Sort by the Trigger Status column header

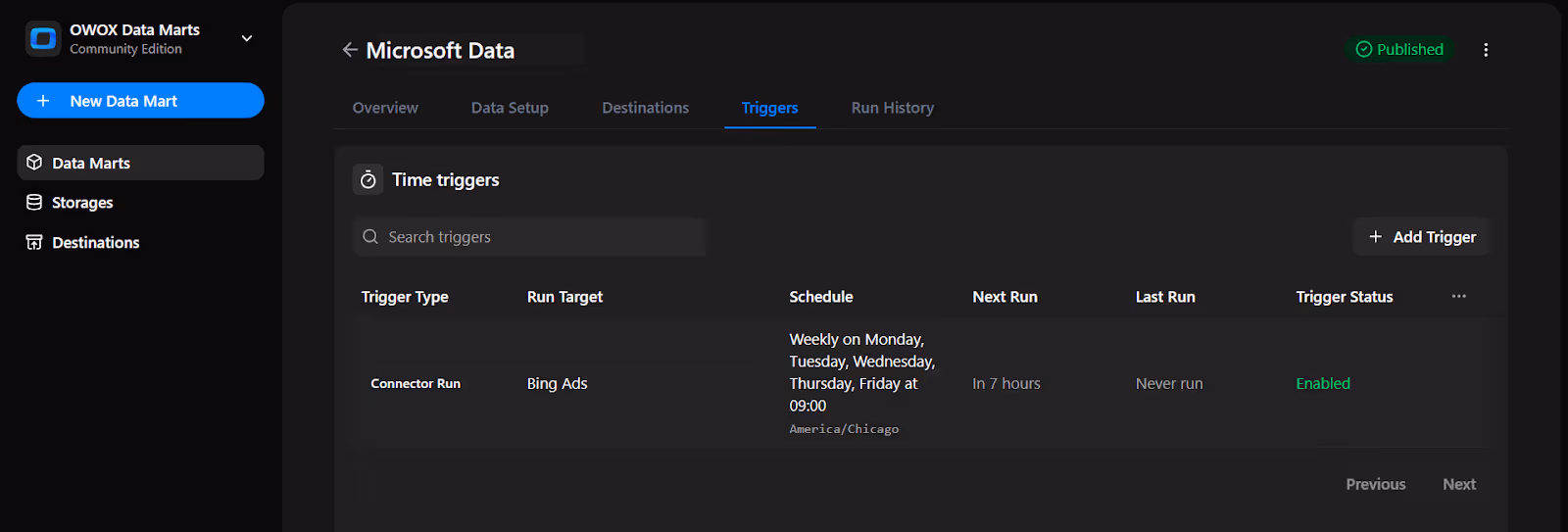1344,297
